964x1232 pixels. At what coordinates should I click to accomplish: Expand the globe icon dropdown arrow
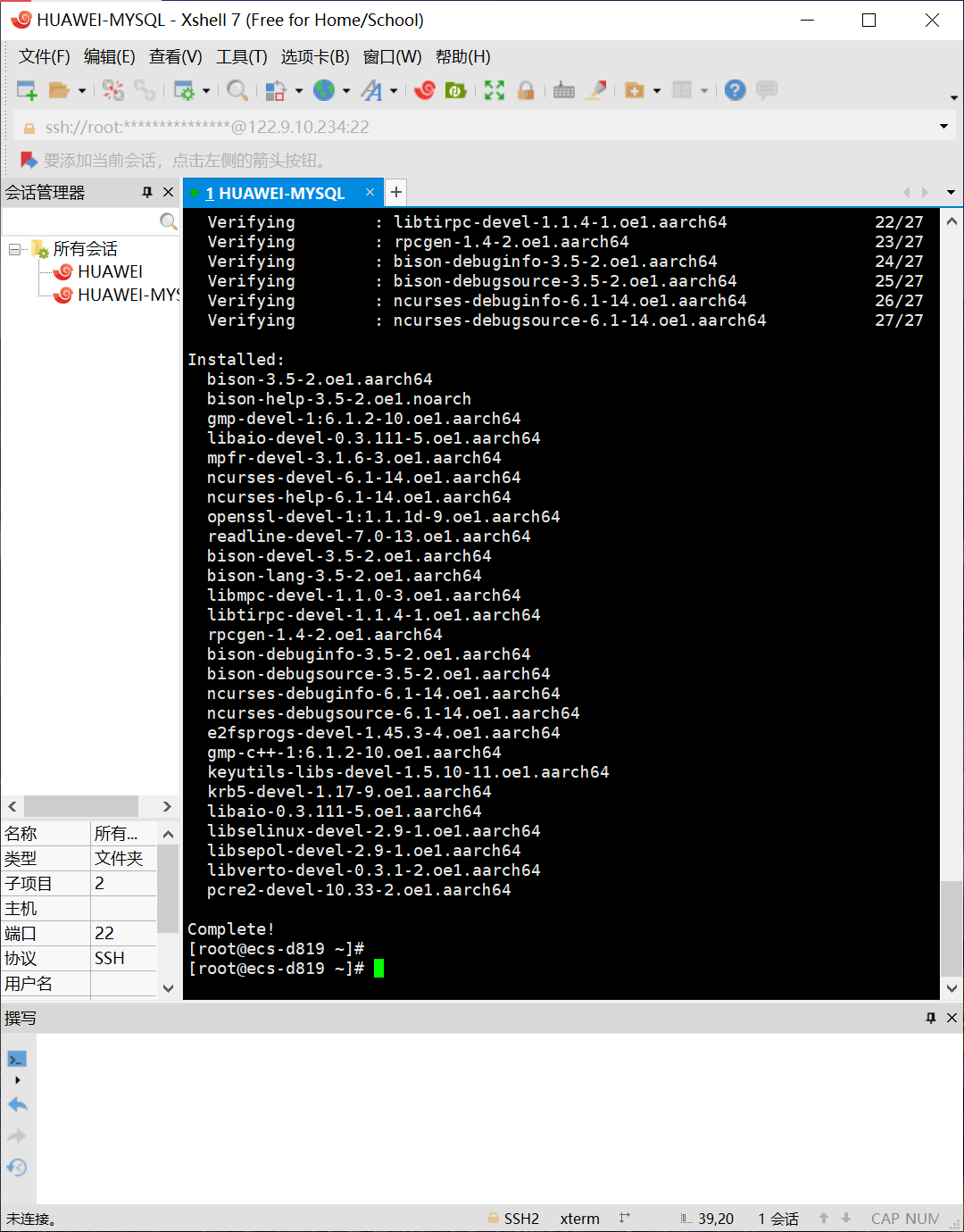[x=346, y=91]
